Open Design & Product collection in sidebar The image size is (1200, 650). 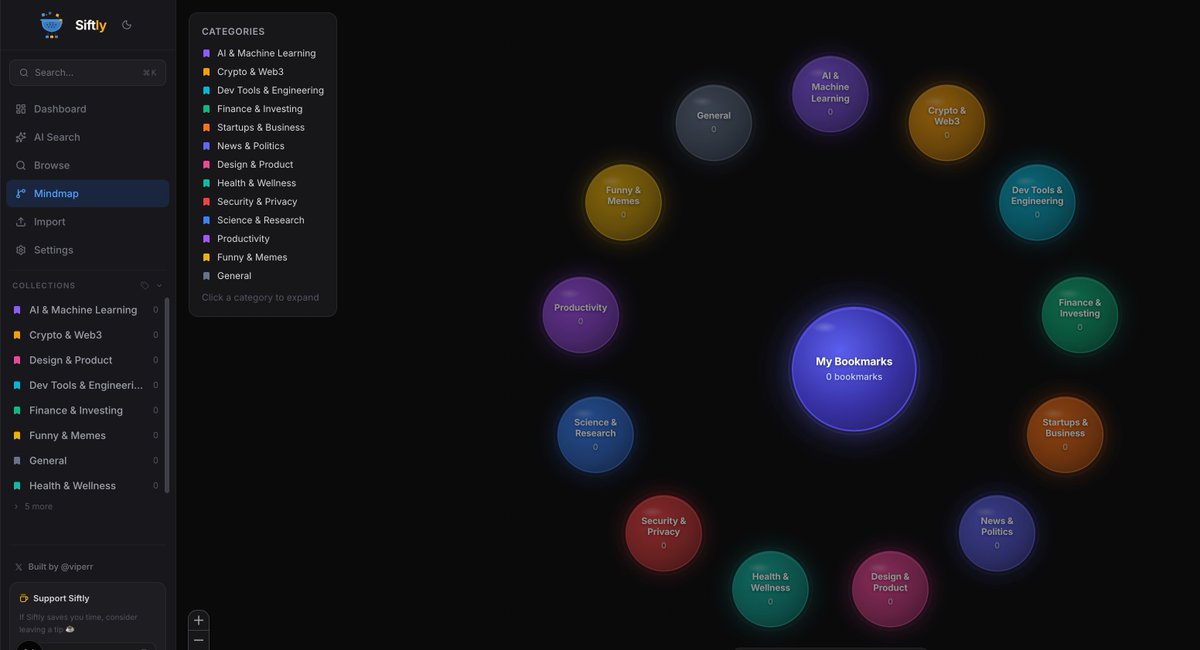pos(85,360)
